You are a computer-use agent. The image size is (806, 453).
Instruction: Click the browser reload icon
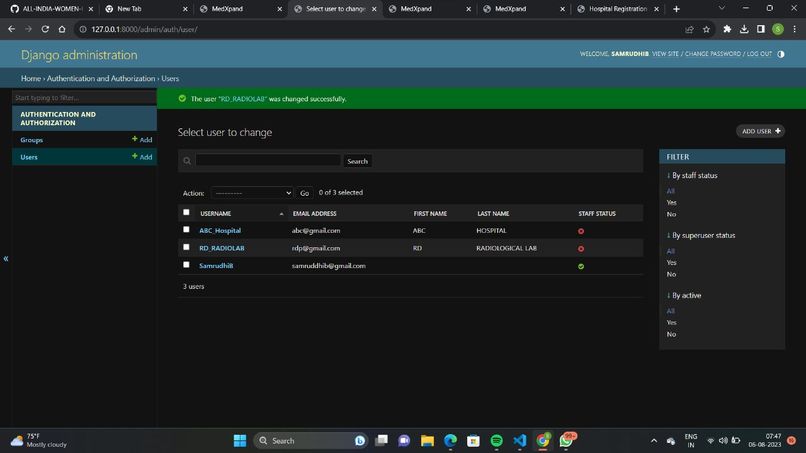45,29
